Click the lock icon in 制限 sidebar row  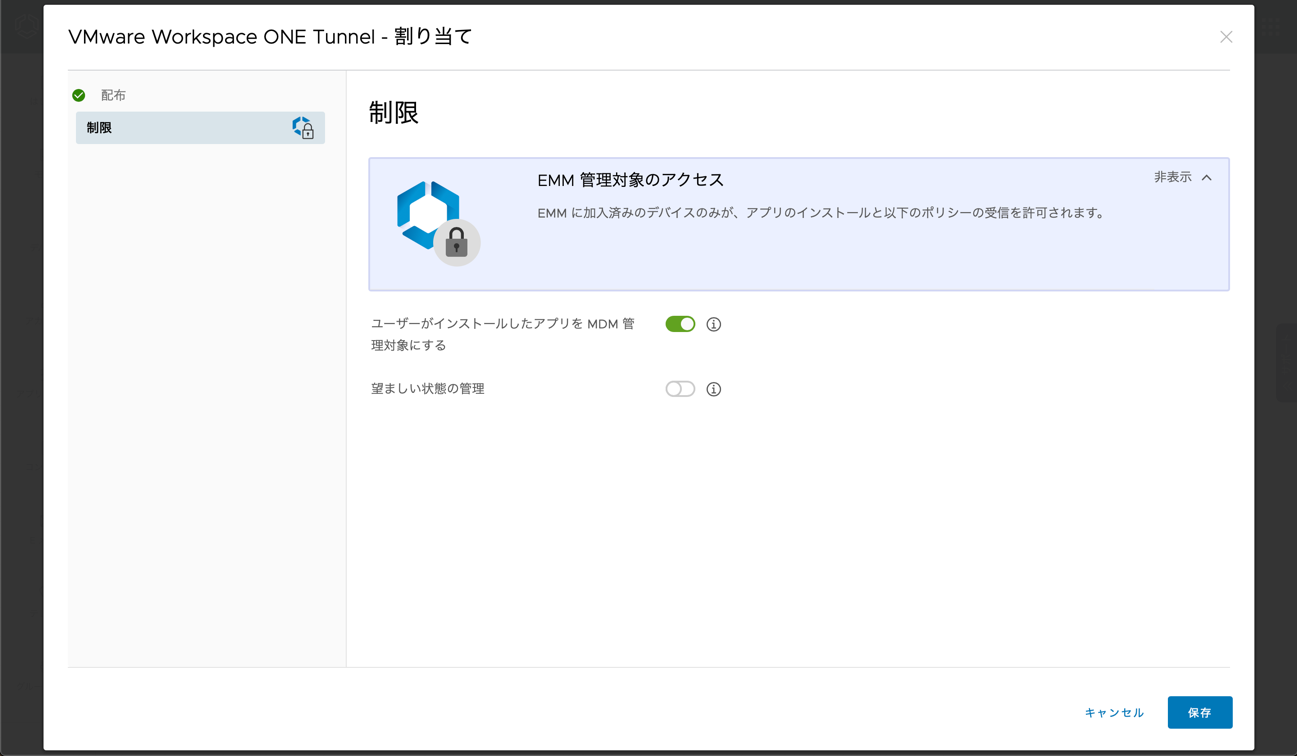[303, 128]
